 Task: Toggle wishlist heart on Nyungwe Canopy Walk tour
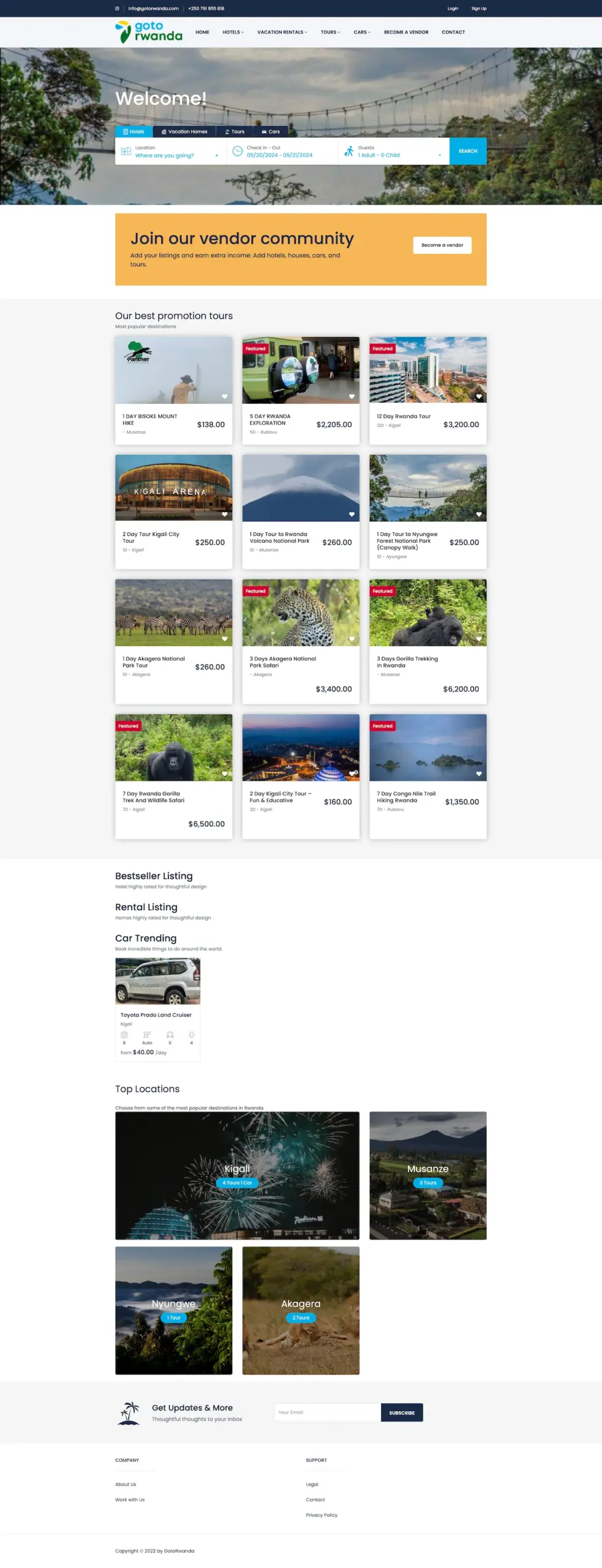pyautogui.click(x=479, y=514)
